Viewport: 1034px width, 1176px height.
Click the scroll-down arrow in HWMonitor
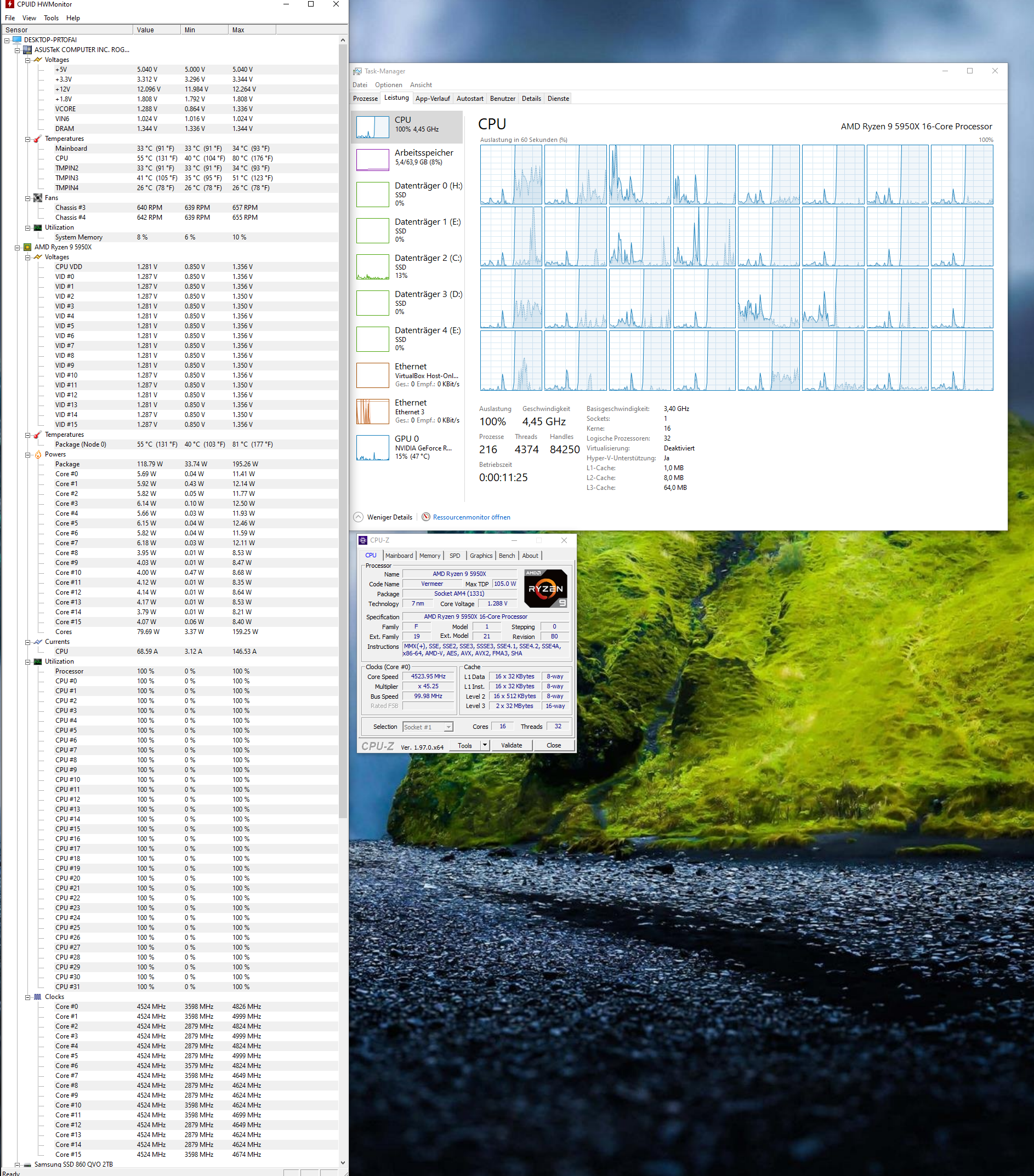pyautogui.click(x=343, y=1163)
